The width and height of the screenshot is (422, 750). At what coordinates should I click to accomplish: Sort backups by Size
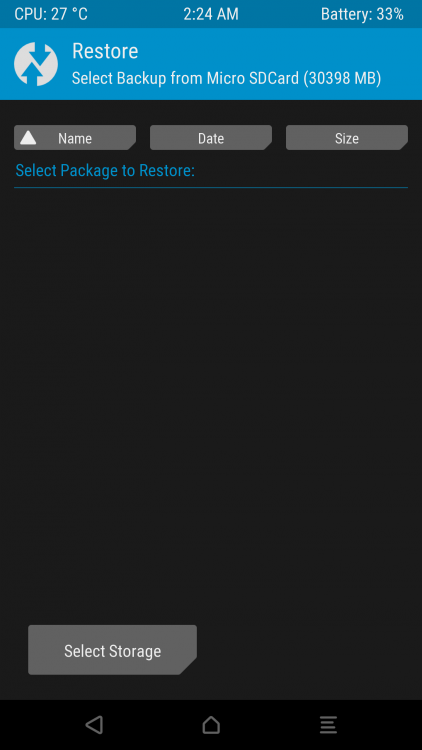coord(347,138)
